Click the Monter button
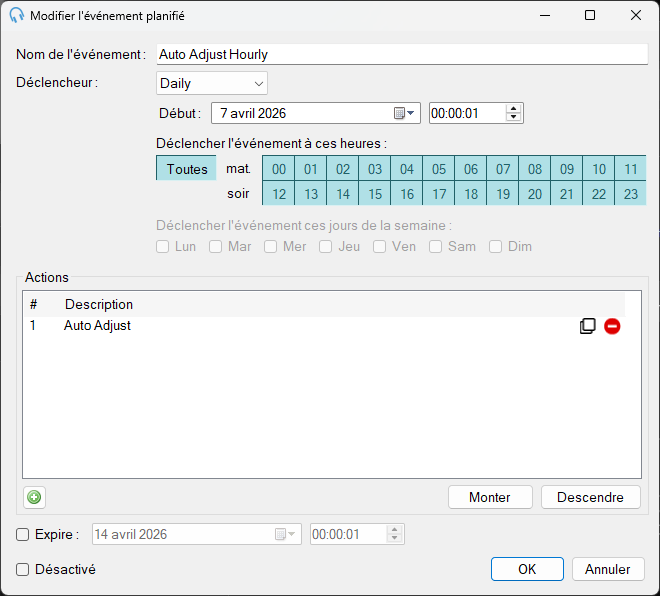660x596 pixels. (x=490, y=498)
